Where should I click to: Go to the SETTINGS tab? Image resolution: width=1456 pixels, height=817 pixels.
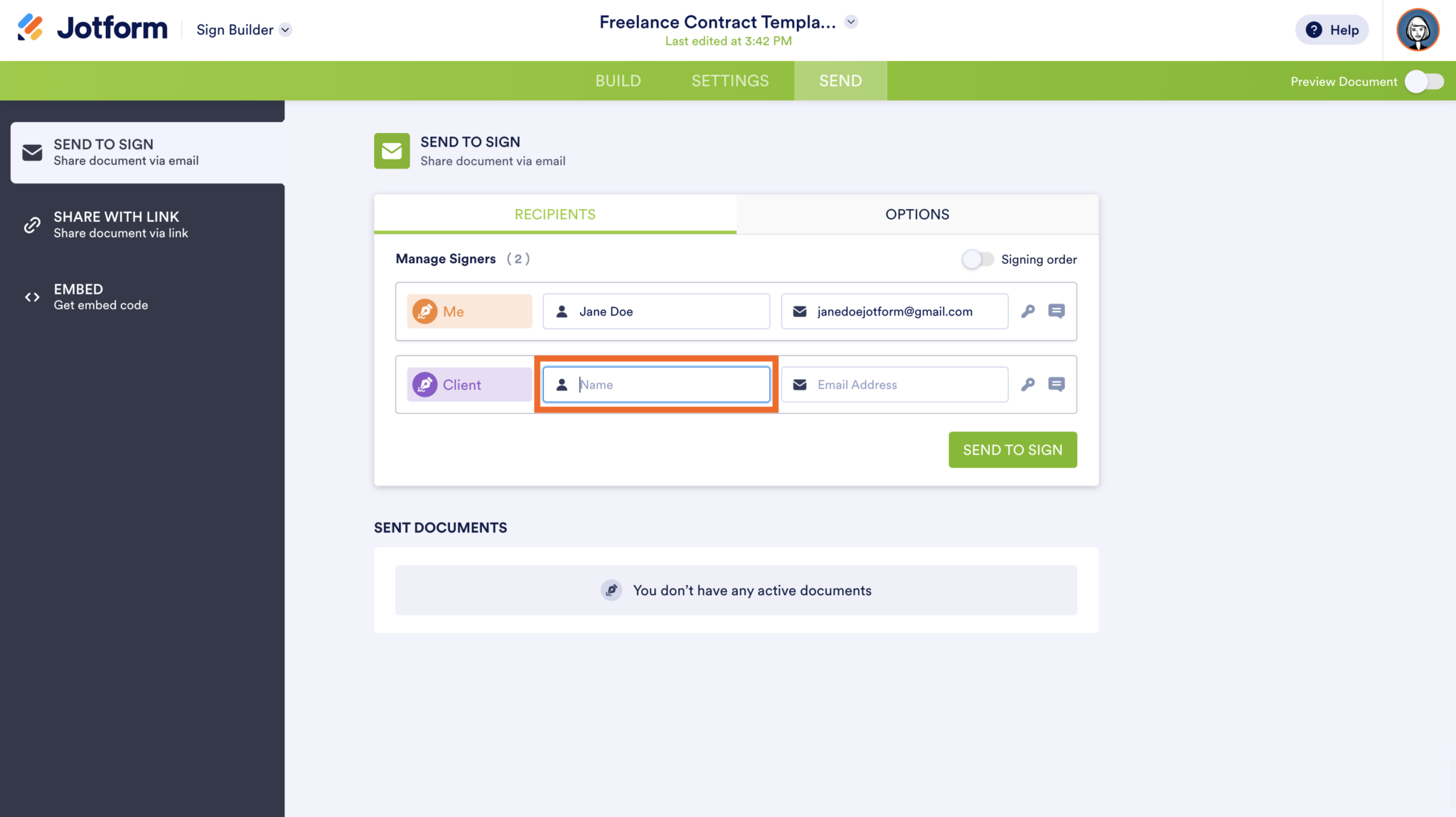729,80
